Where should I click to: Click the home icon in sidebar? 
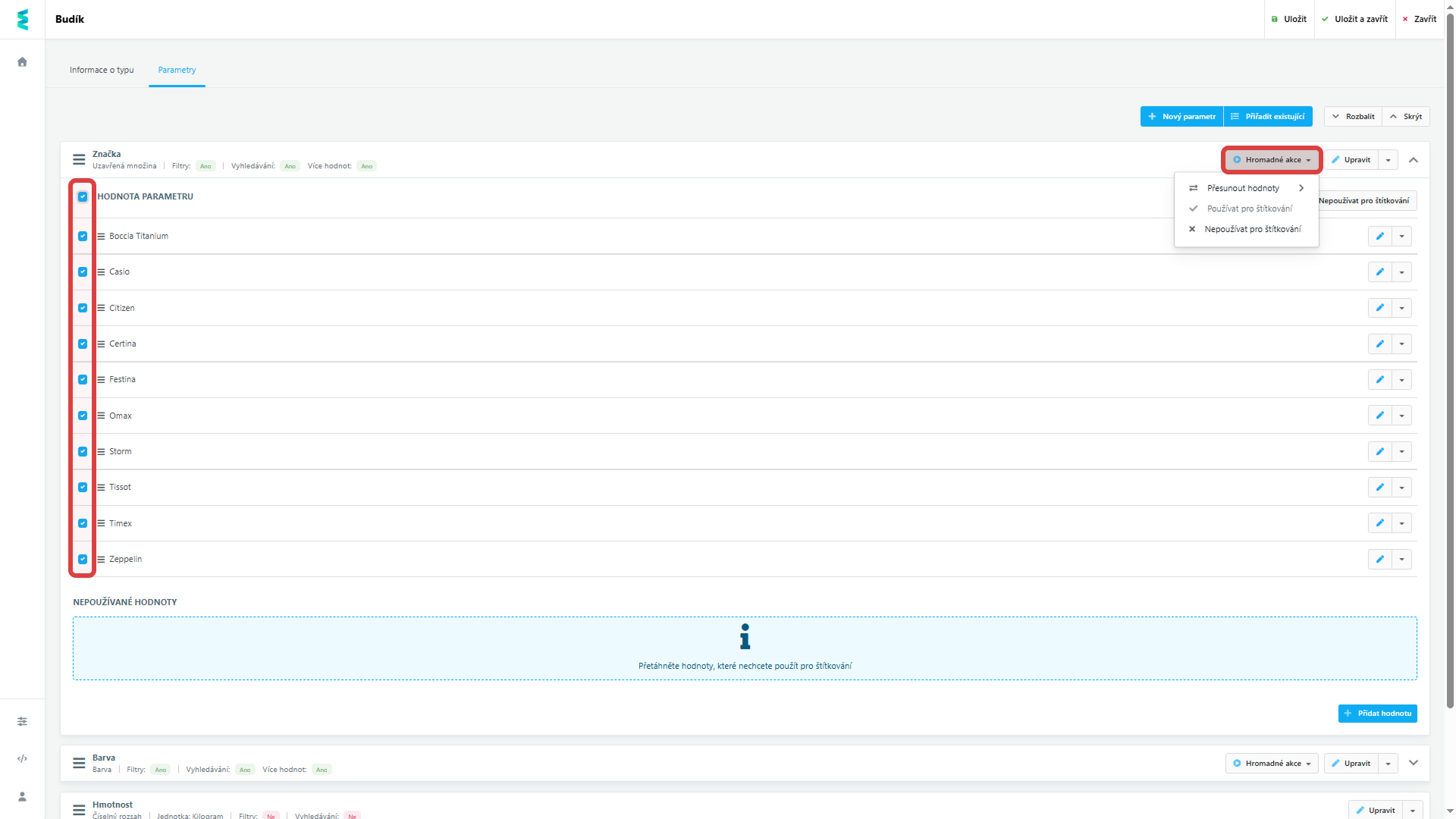click(x=22, y=62)
